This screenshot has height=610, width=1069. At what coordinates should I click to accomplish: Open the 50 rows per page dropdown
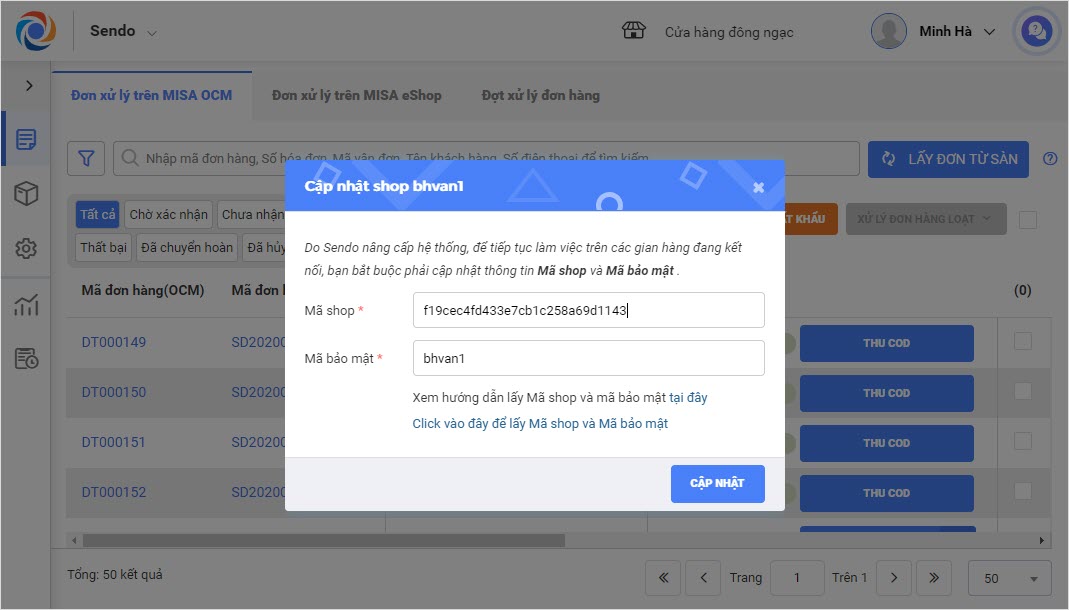(x=1010, y=578)
